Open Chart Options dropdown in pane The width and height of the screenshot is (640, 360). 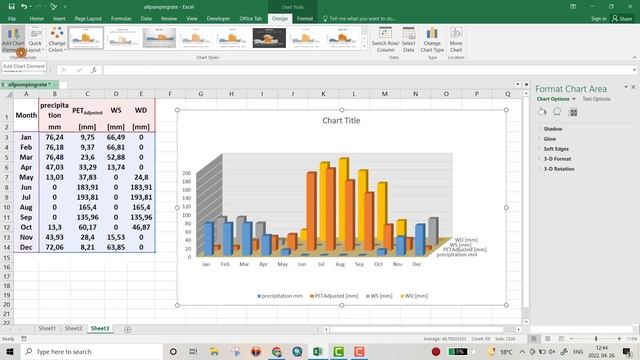[x=556, y=99]
